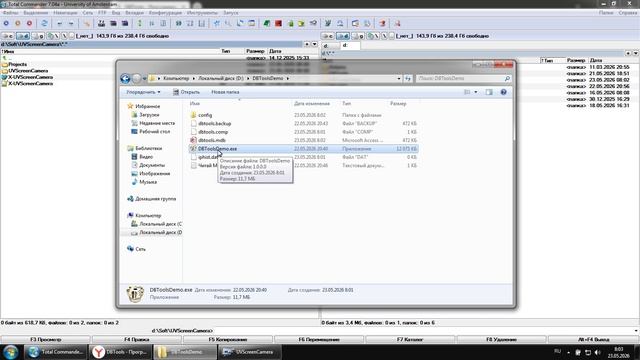Open left Total Commander panel directory history dropdown
The height and width of the screenshot is (360, 640).
[314, 44]
